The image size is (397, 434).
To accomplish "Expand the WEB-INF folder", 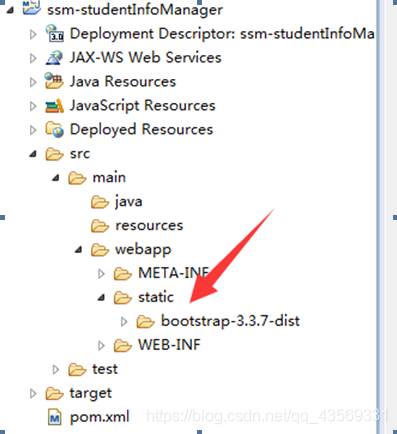I will 101,346.
